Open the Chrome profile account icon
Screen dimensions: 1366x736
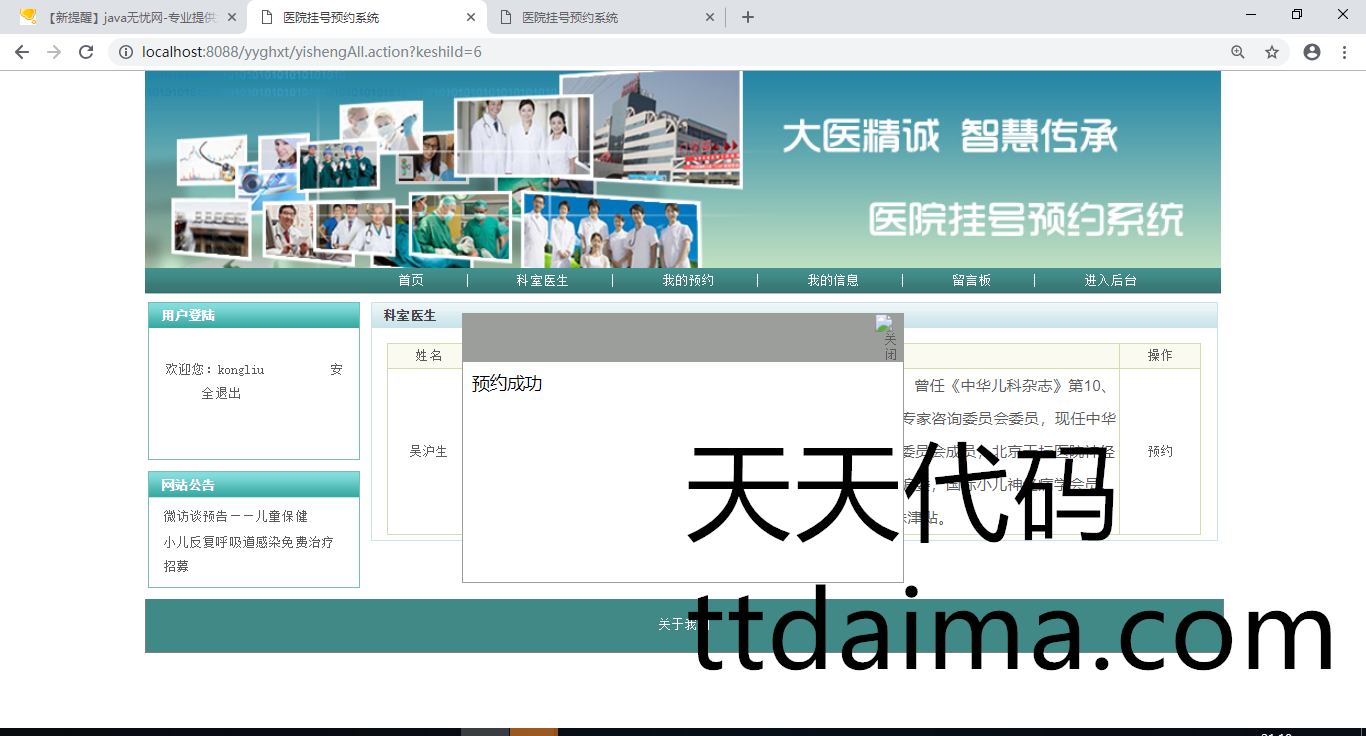pyautogui.click(x=1312, y=52)
